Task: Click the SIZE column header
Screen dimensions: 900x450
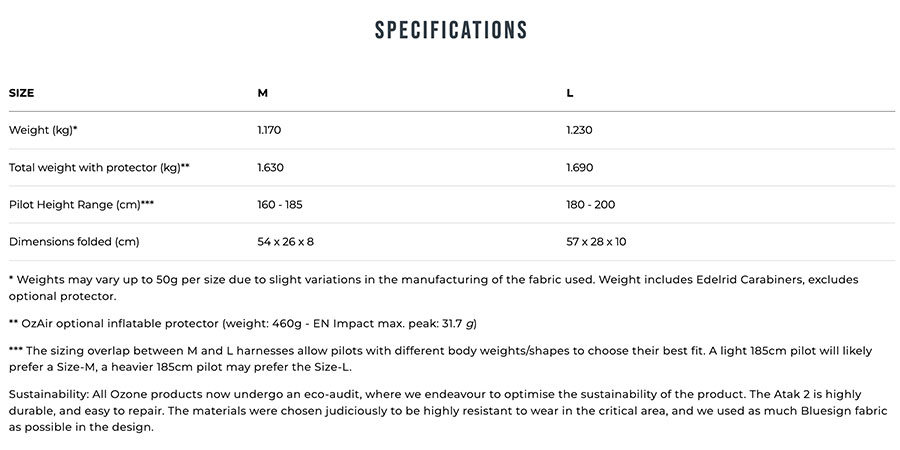Action: coord(22,93)
